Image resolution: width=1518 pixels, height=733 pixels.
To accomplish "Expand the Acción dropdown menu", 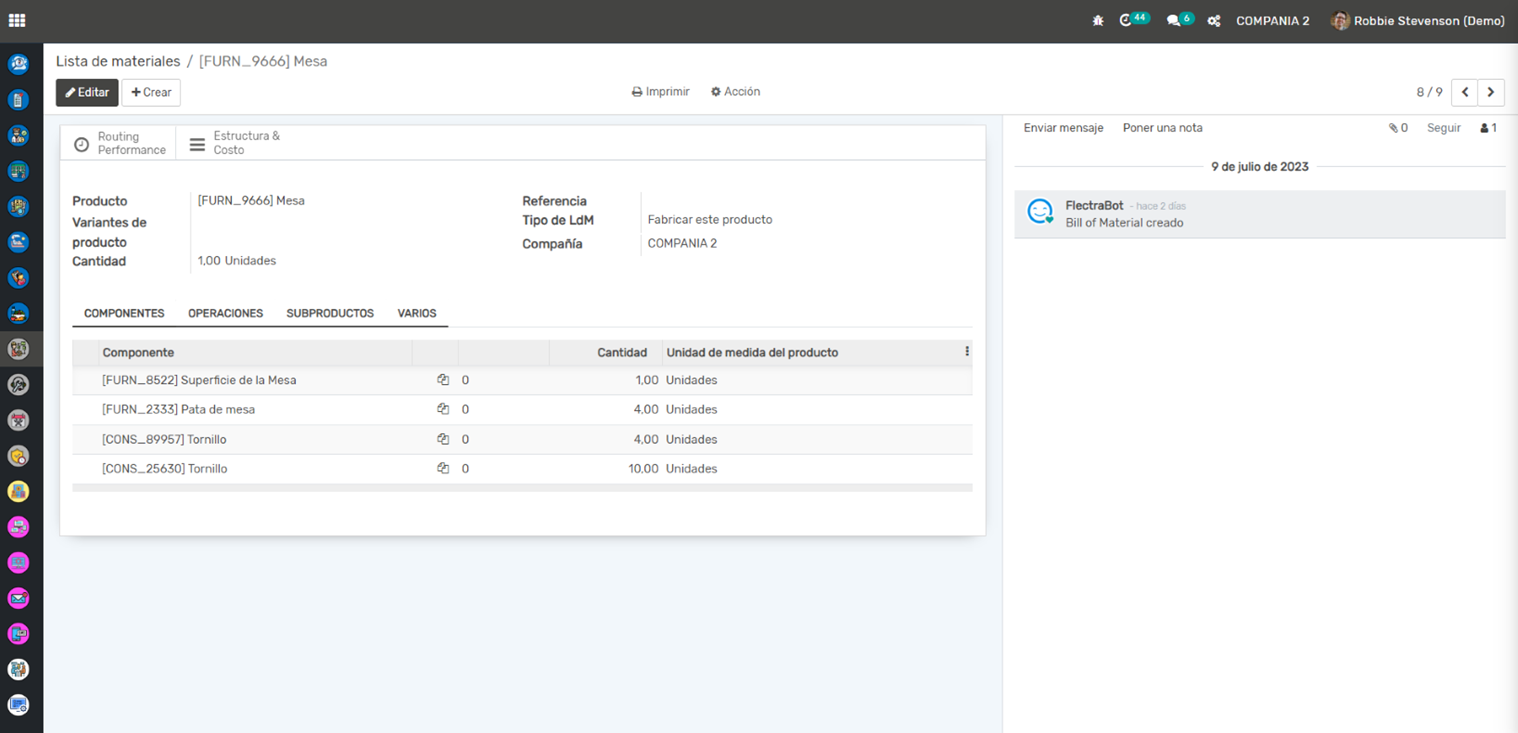I will click(736, 92).
